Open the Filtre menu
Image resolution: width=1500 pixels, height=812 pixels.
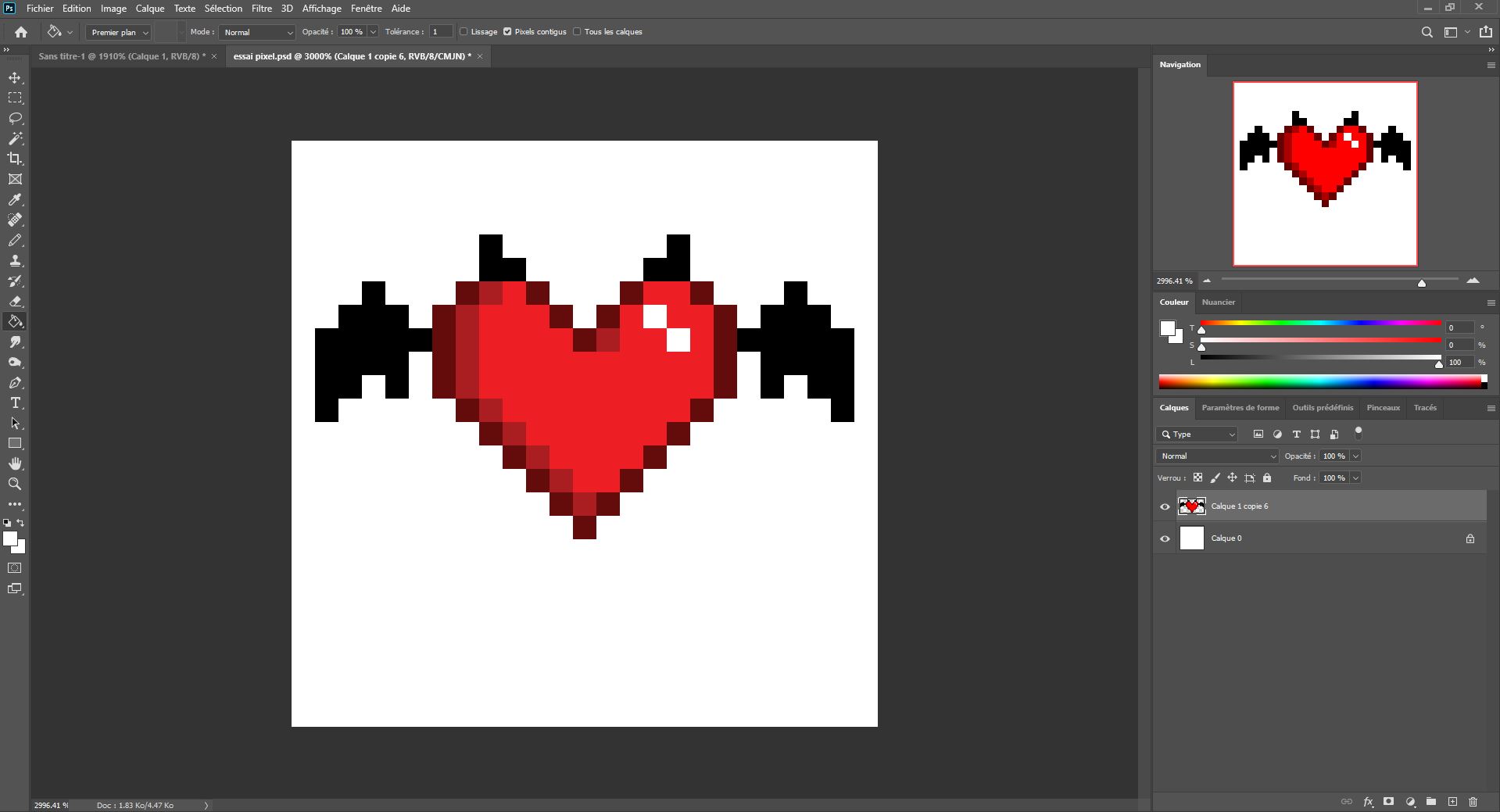[261, 9]
